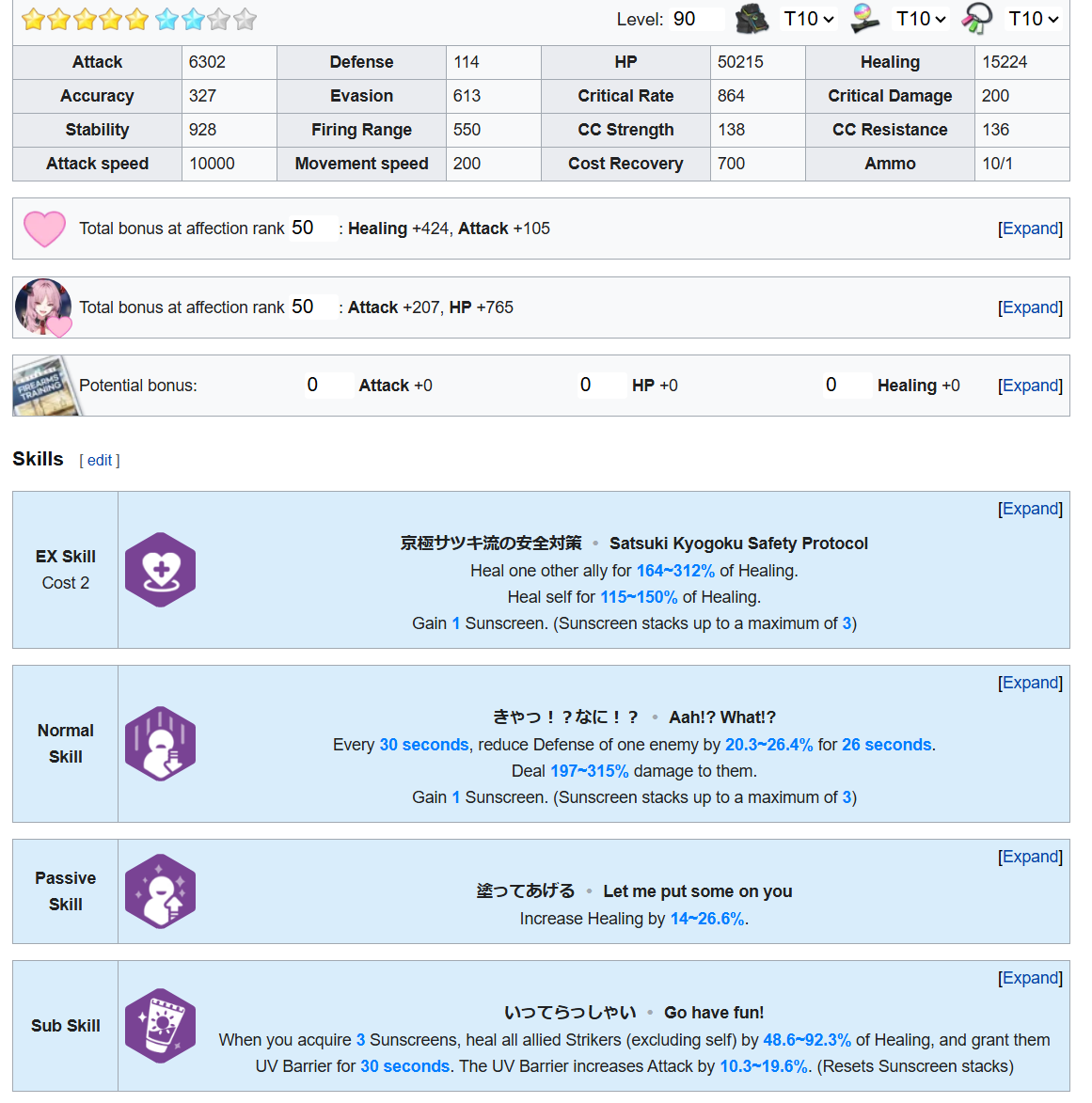The width and height of the screenshot is (1092, 1103).
Task: Click the Go have fun! skill title
Action: [714, 1012]
